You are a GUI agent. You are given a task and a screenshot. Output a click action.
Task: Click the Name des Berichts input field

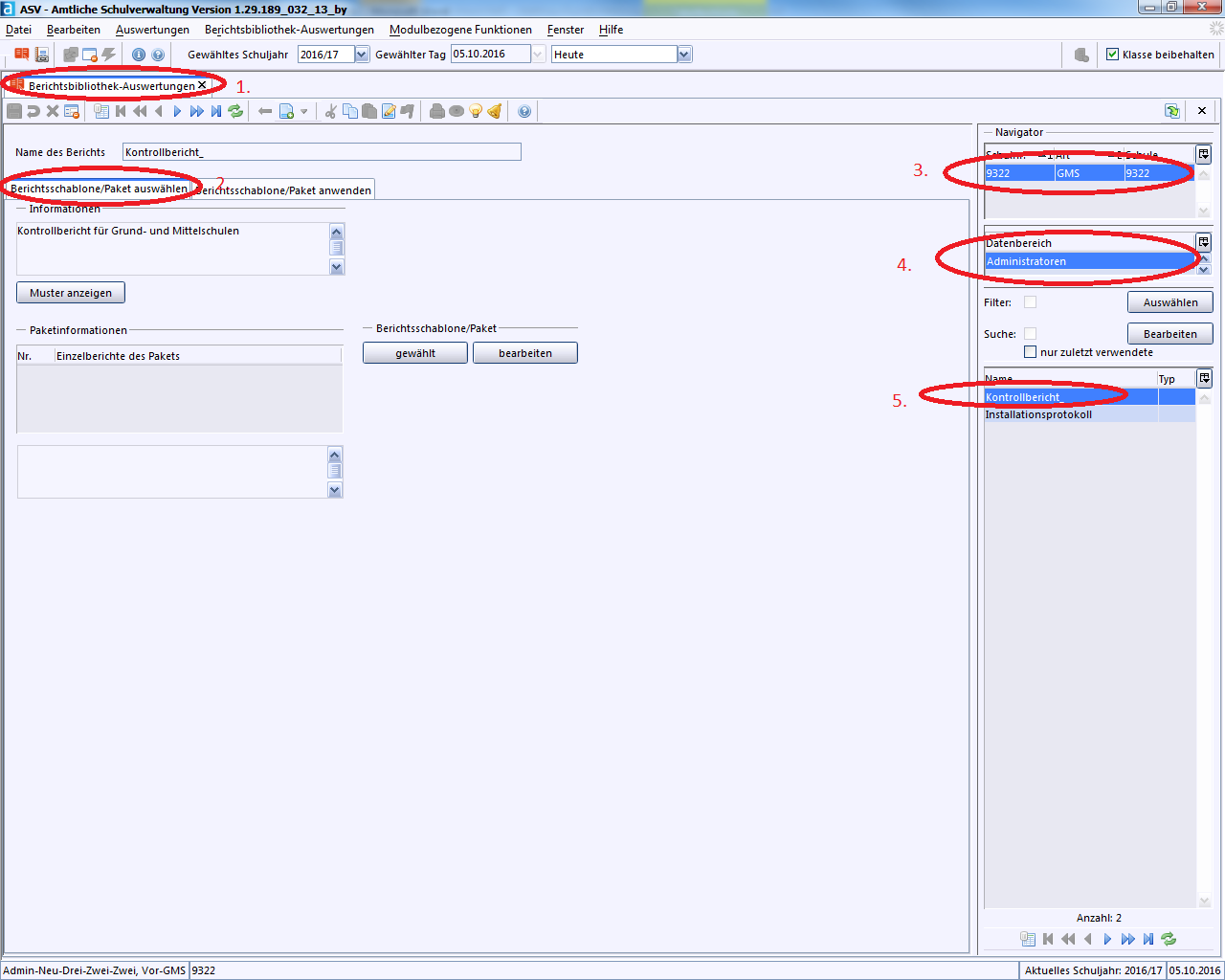tap(322, 151)
